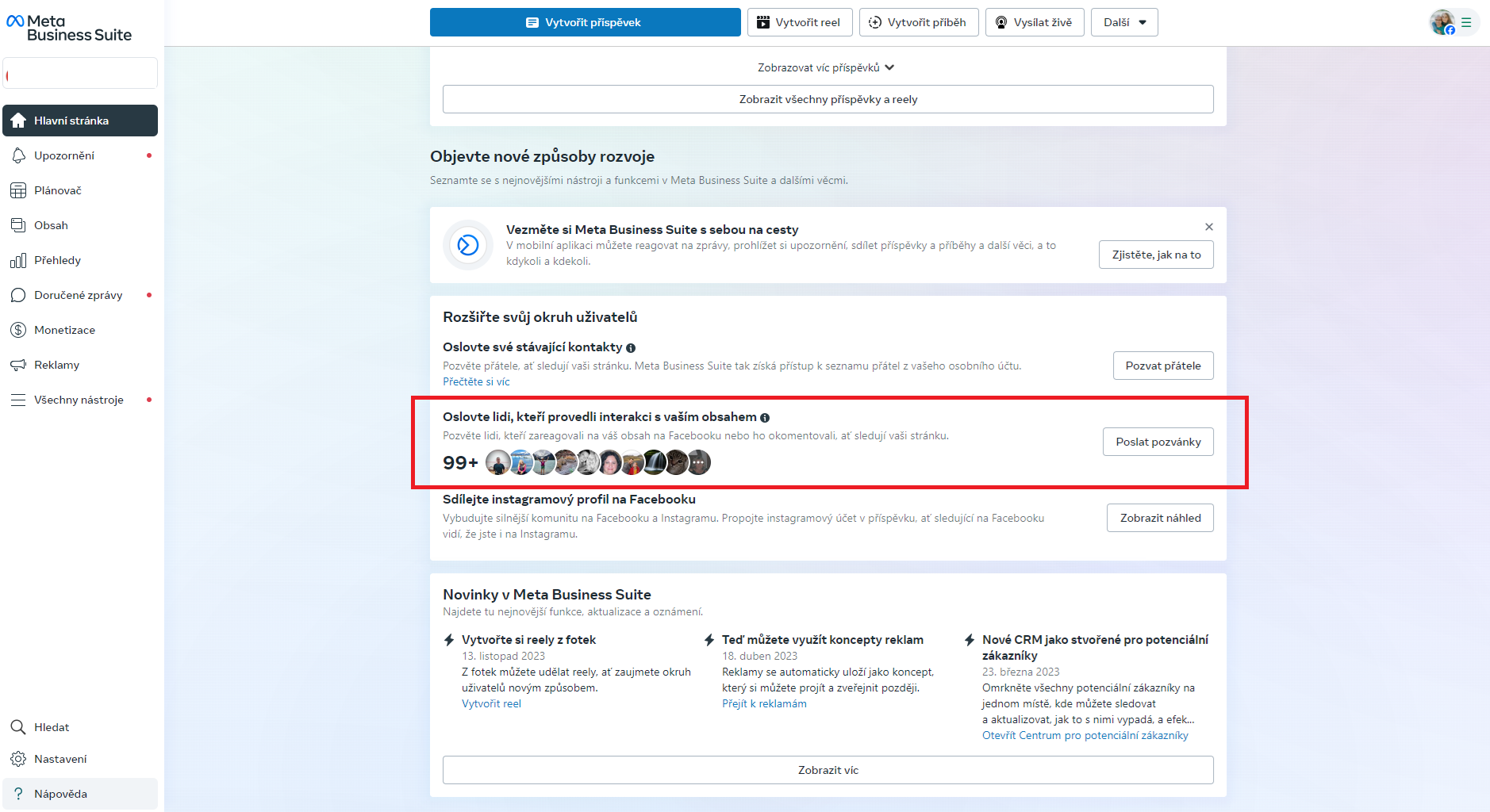Select Monetizace in the sidebar
Image resolution: width=1490 pixels, height=812 pixels.
coord(80,330)
